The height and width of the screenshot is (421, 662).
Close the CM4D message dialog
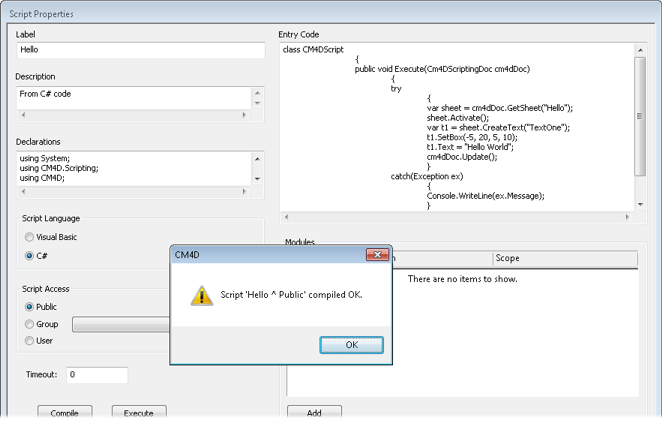[377, 255]
